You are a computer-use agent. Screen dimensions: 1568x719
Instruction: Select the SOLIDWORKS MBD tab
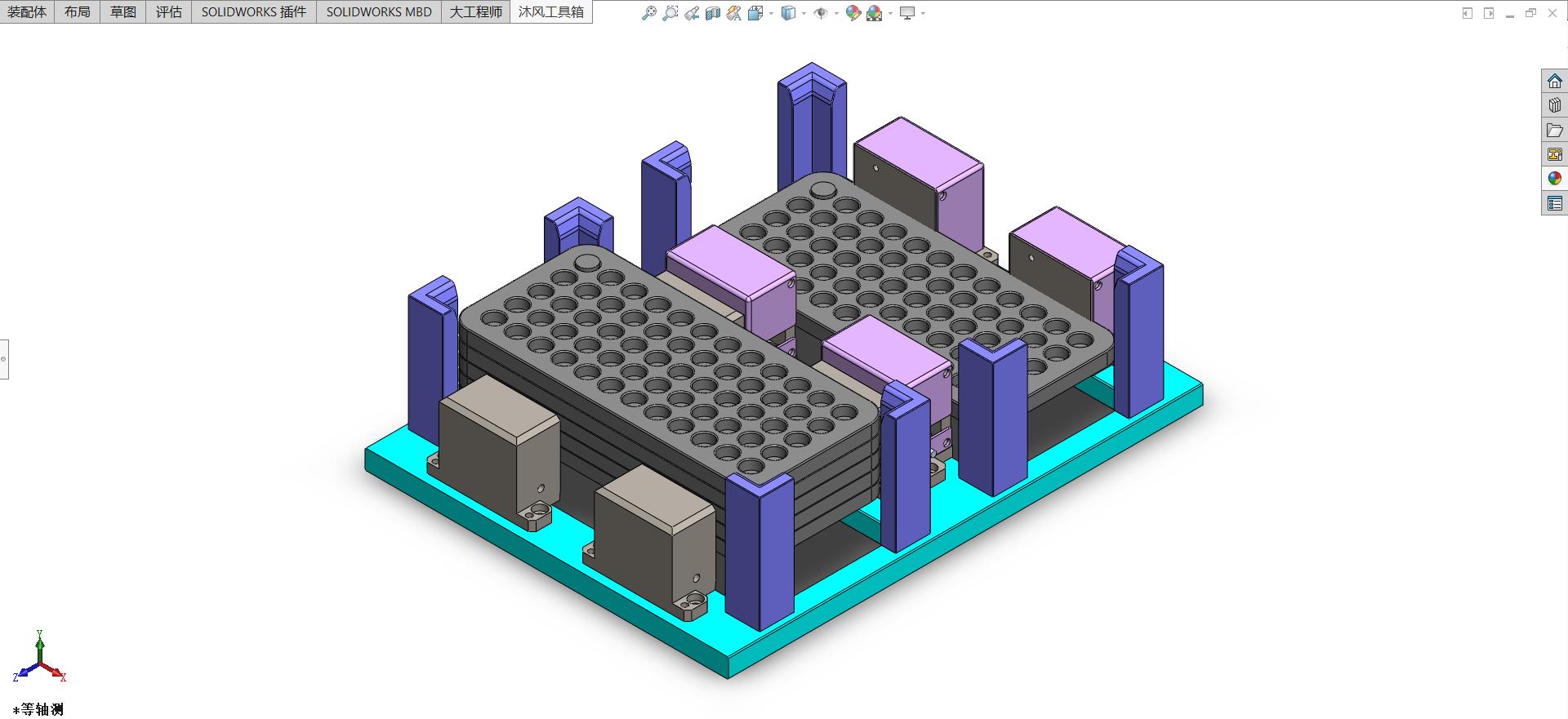[x=379, y=11]
